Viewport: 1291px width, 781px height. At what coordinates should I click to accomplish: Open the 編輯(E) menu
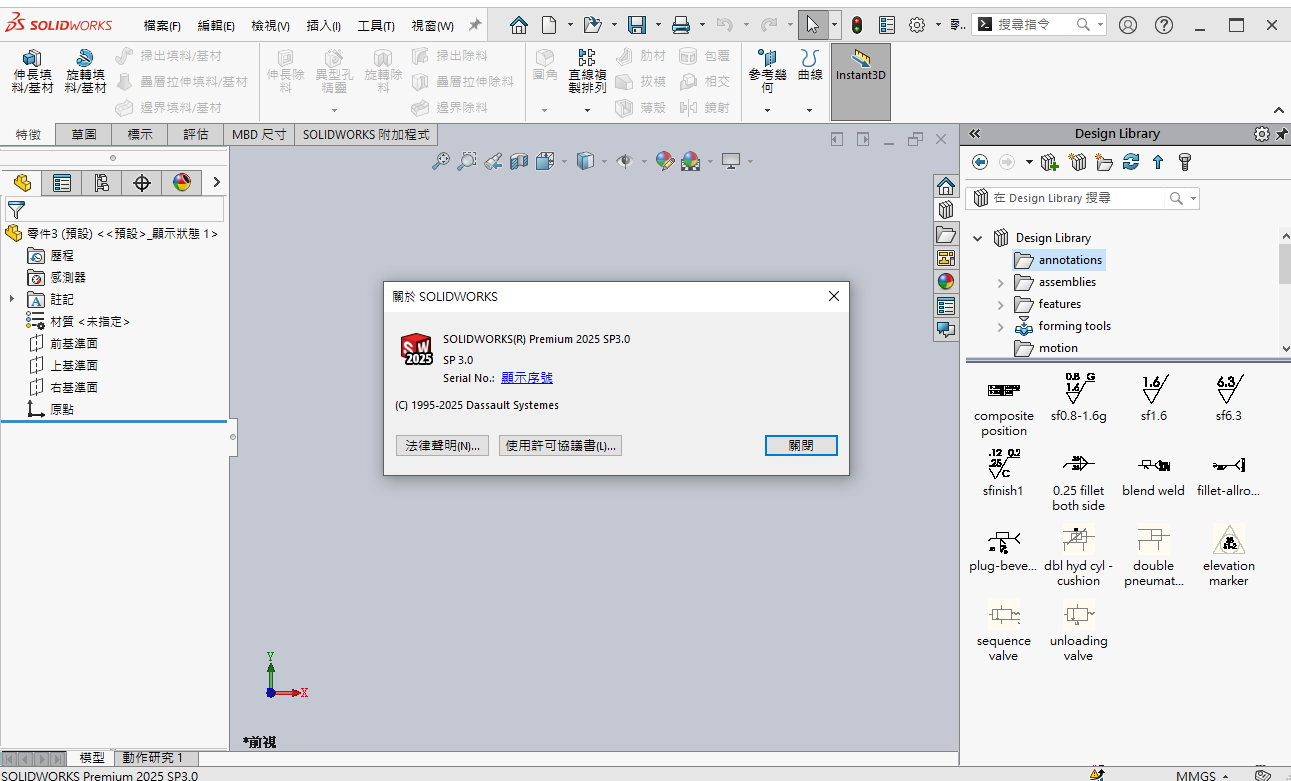point(216,26)
